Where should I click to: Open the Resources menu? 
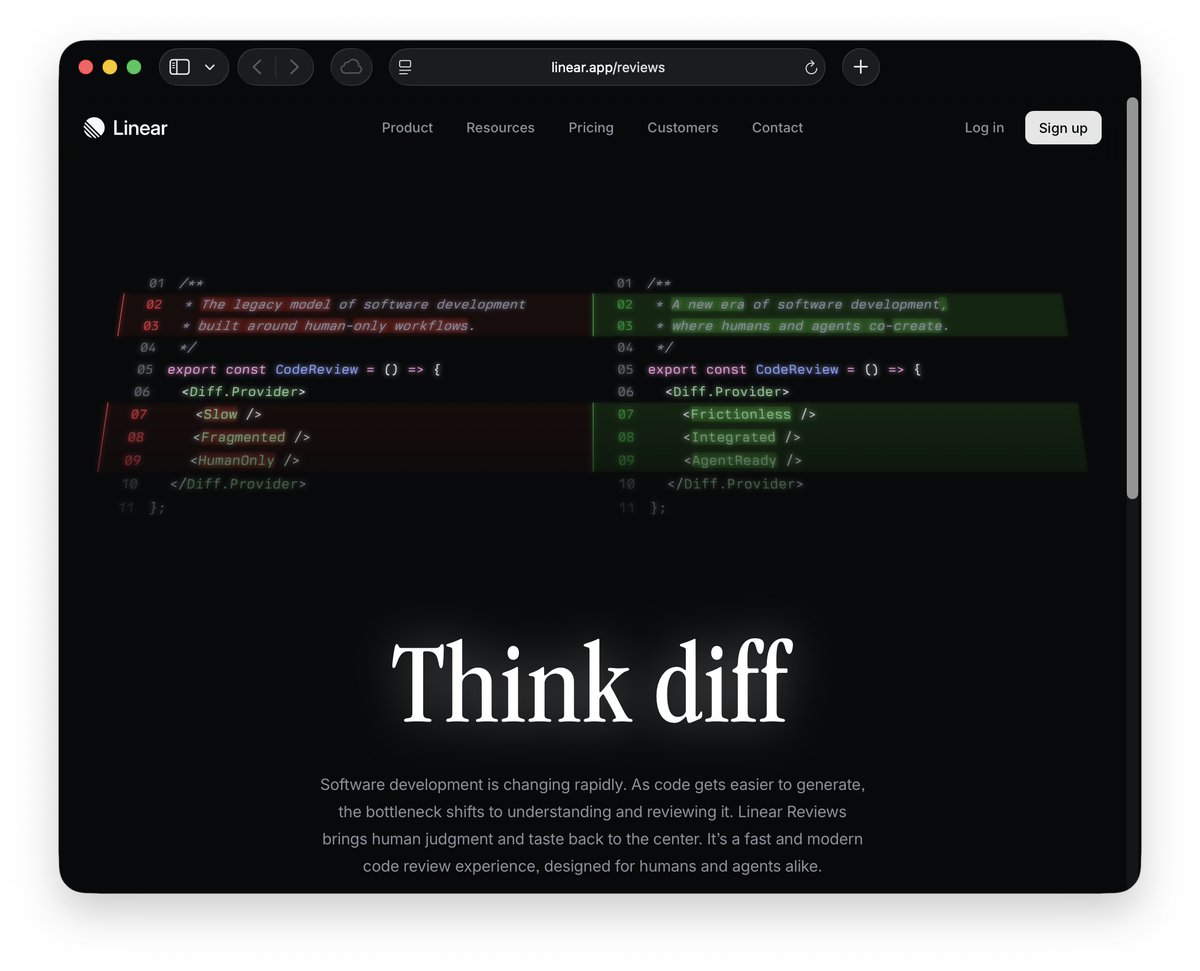click(x=500, y=127)
